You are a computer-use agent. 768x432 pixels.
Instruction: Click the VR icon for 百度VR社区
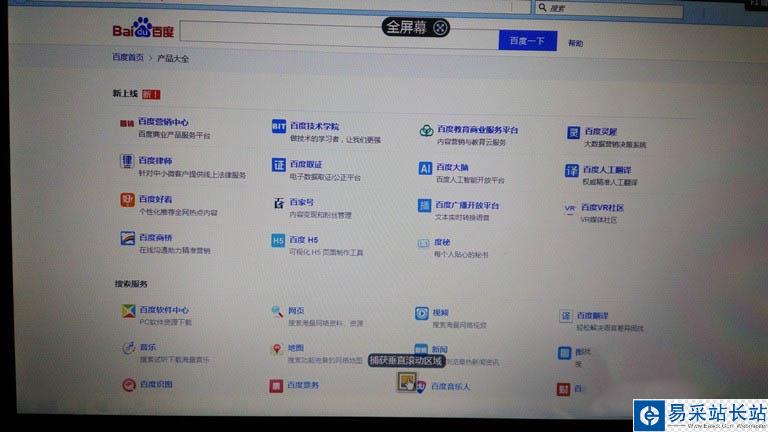click(570, 209)
